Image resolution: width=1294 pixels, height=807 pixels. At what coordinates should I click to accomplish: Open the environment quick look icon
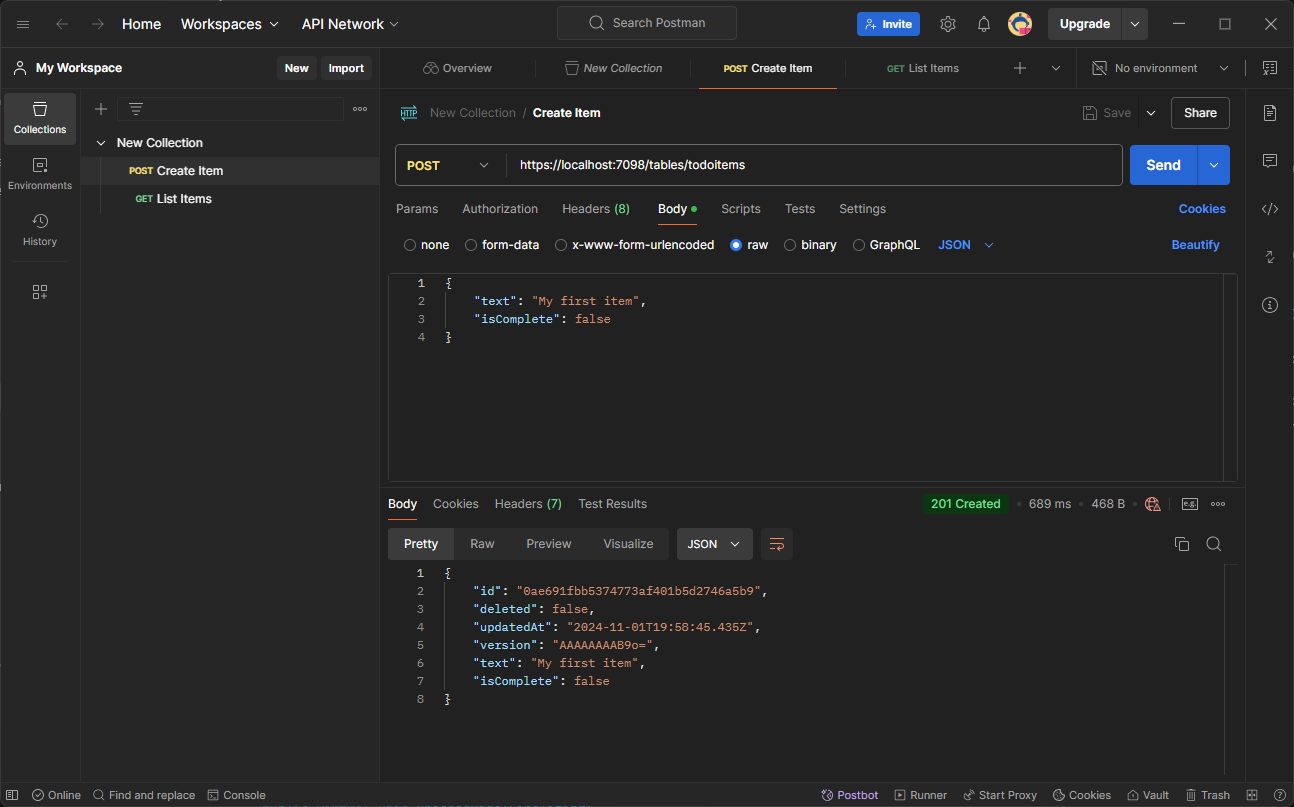point(1270,68)
